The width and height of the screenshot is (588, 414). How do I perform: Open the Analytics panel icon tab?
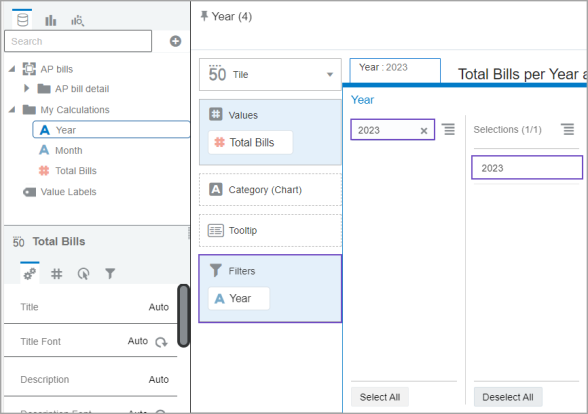77,21
